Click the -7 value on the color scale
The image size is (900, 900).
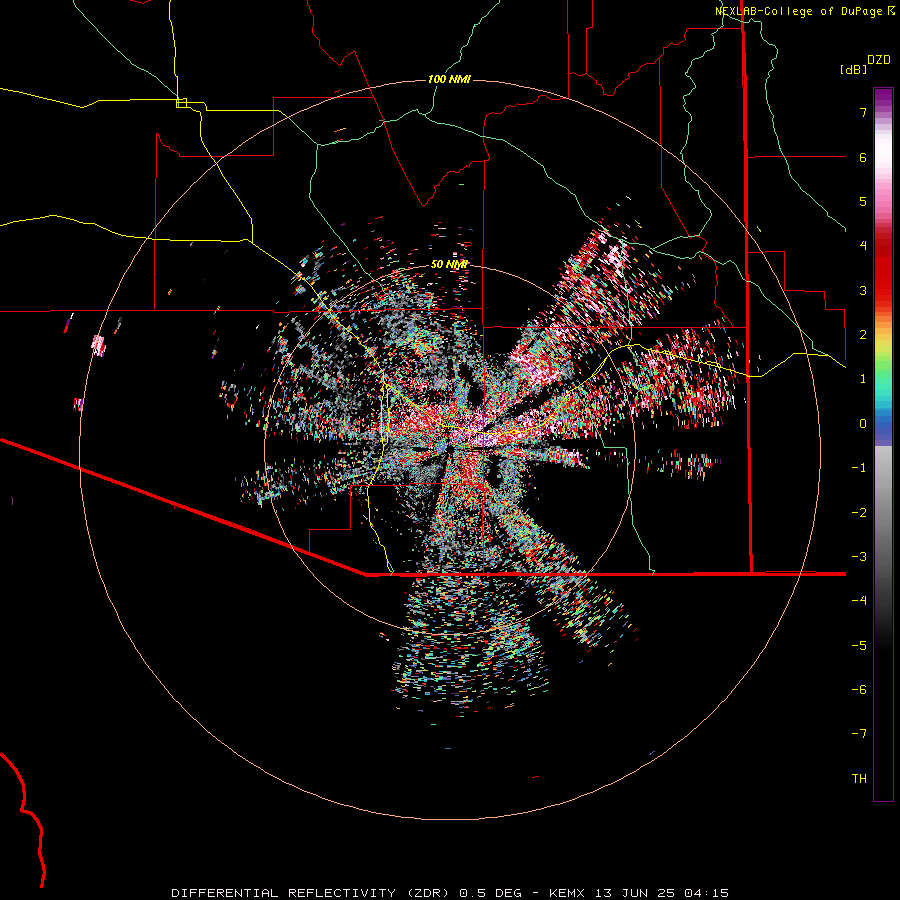pyautogui.click(x=859, y=734)
